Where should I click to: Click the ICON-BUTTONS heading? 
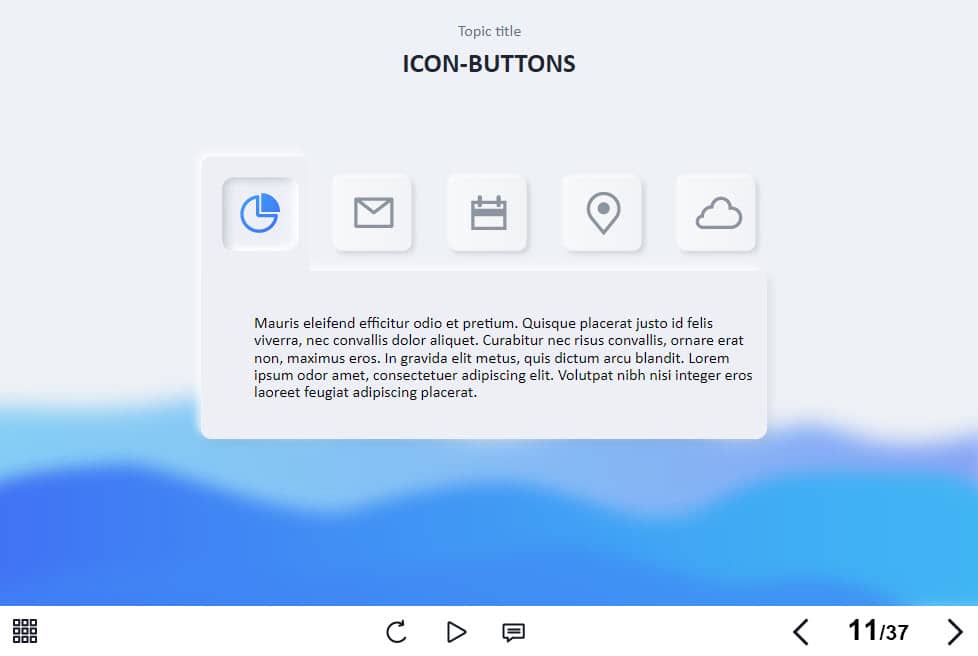(489, 64)
